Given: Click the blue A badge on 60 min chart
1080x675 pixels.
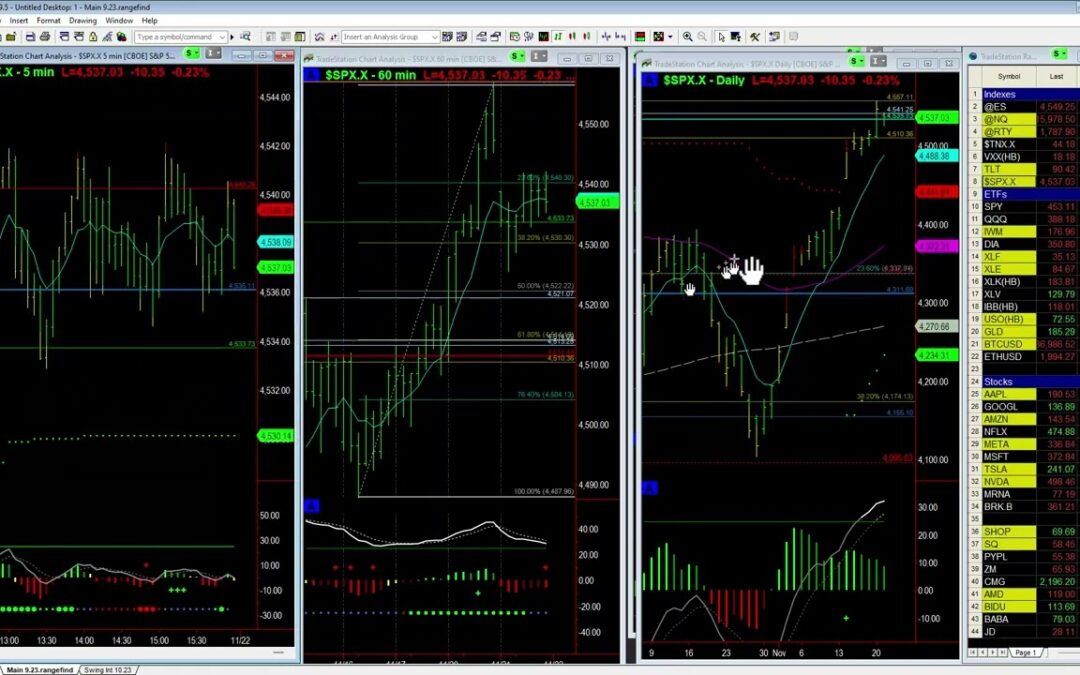Looking at the screenshot, I should point(311,74).
